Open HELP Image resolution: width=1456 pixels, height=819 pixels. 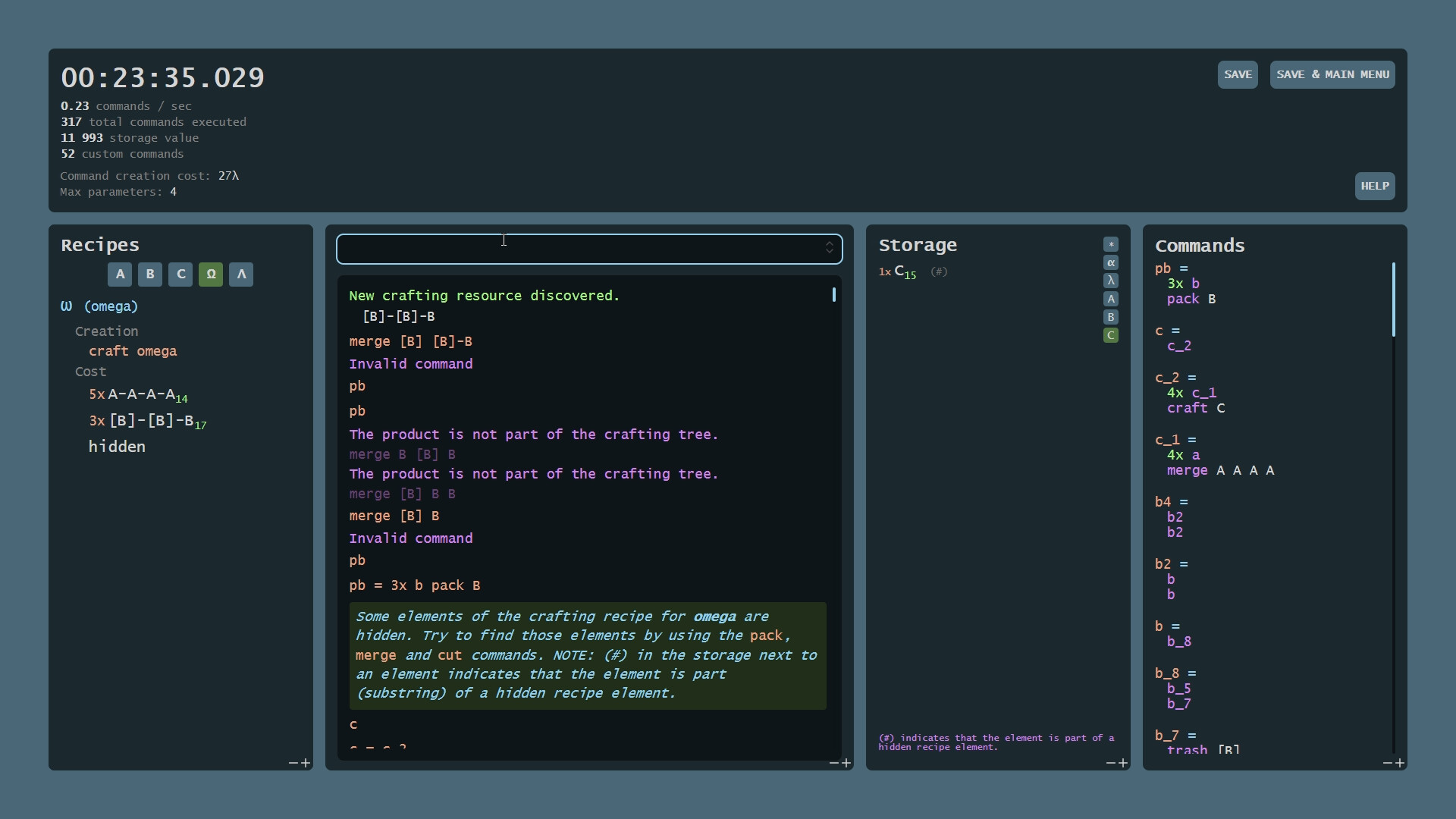tap(1375, 186)
